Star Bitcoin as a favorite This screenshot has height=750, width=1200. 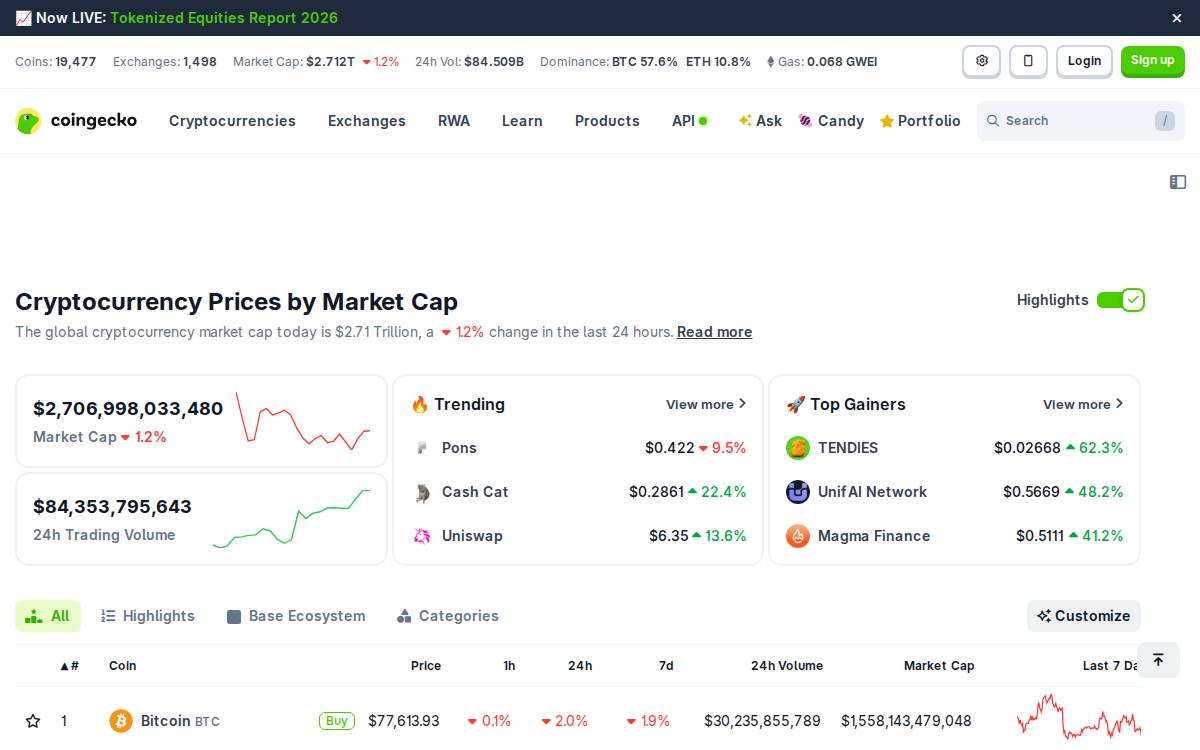(33, 721)
